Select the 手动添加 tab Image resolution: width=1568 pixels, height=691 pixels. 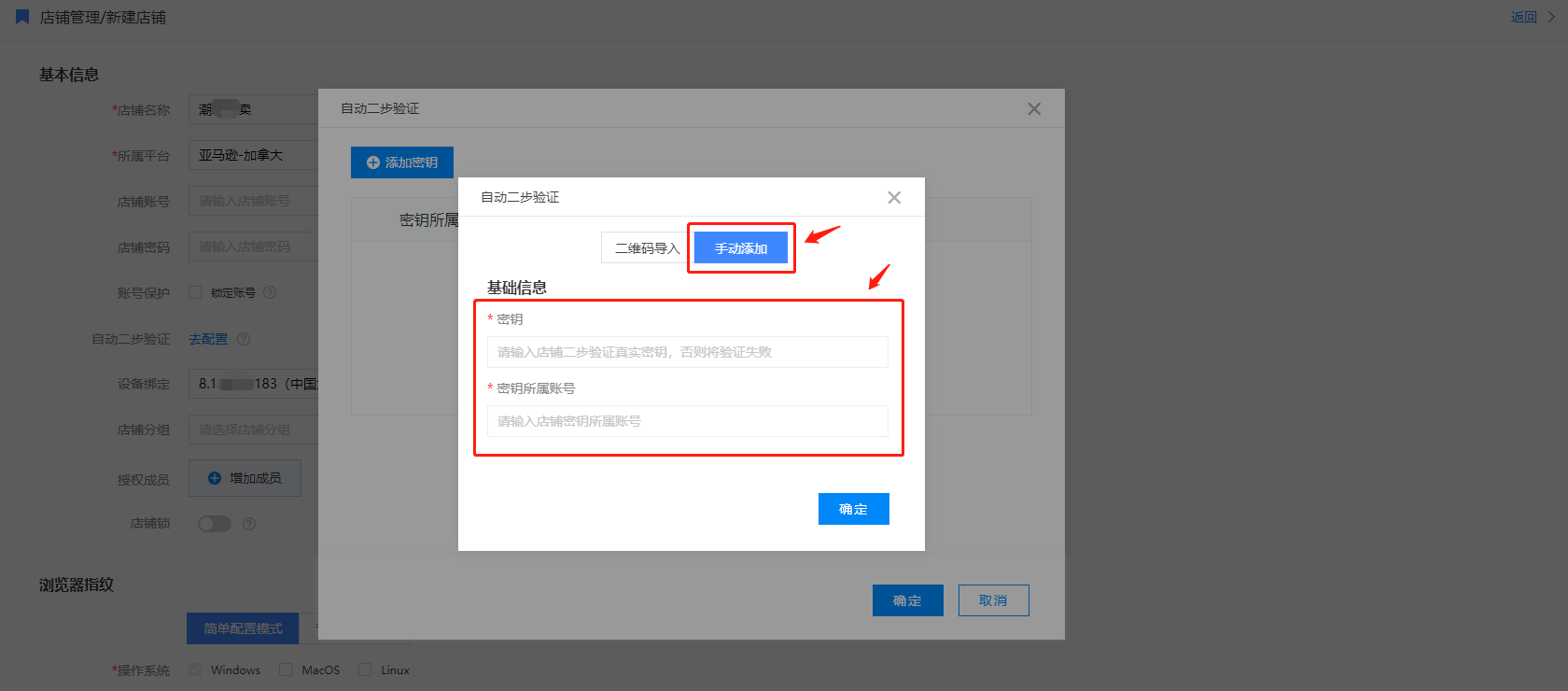pos(741,248)
